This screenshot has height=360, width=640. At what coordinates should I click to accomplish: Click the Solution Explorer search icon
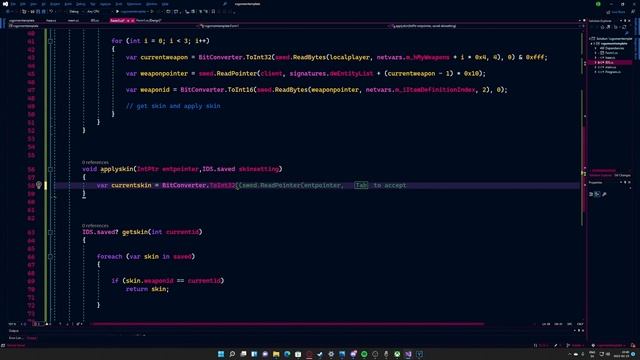tap(627, 33)
